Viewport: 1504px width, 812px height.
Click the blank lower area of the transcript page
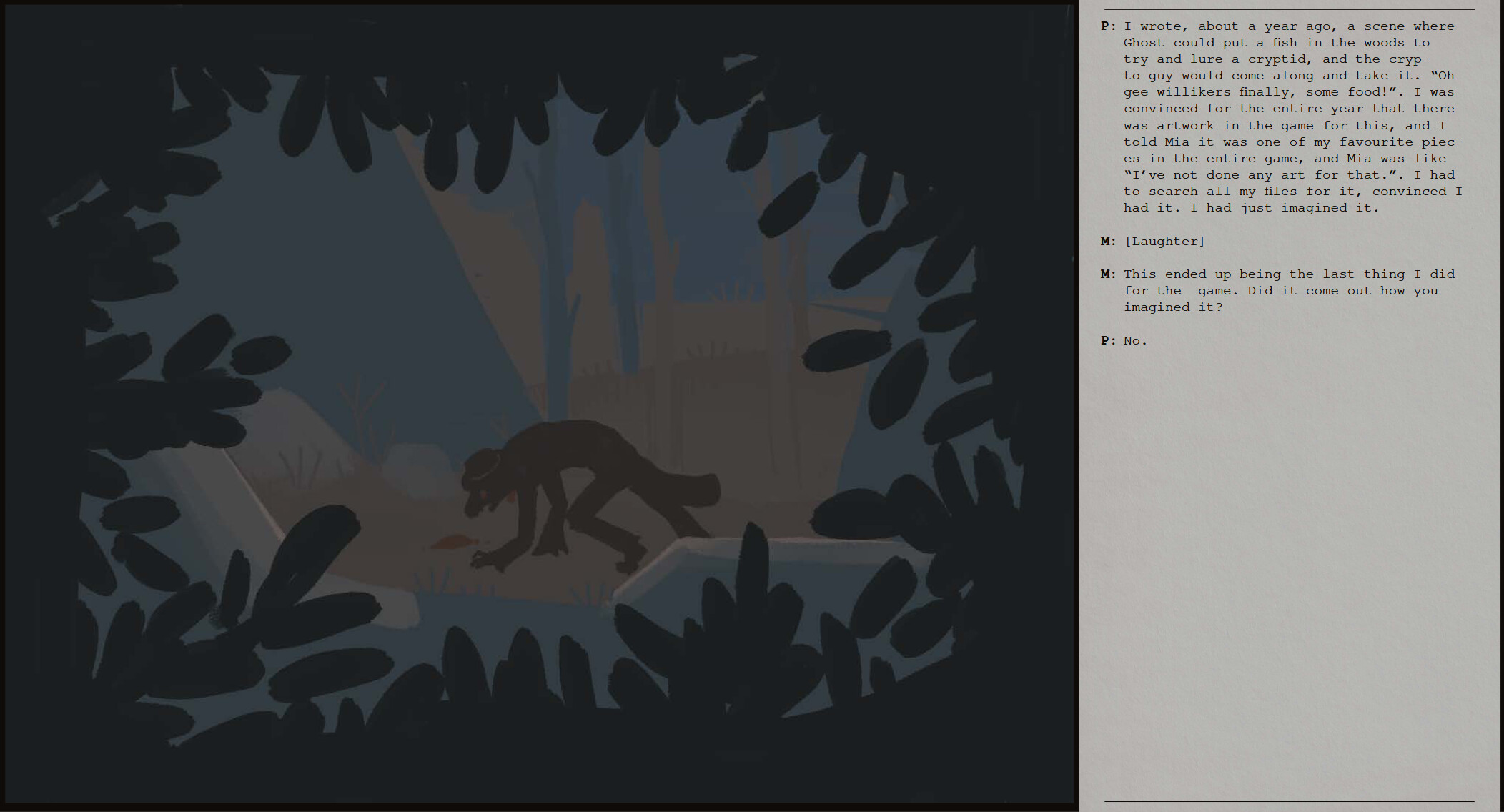(x=1287, y=572)
